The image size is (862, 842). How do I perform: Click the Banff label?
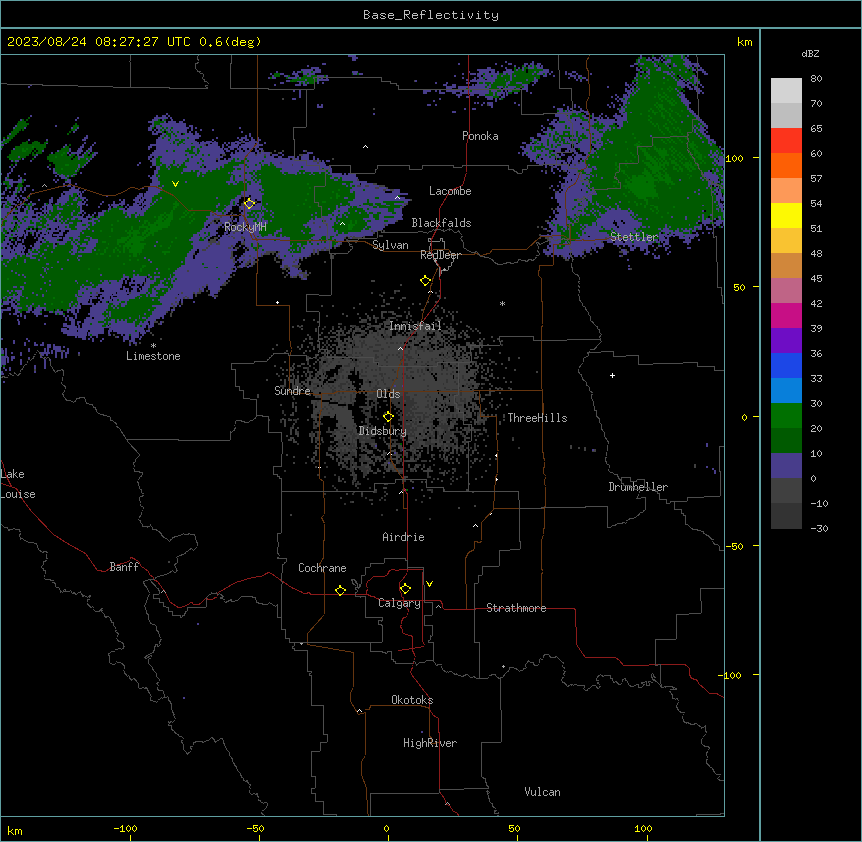point(124,567)
